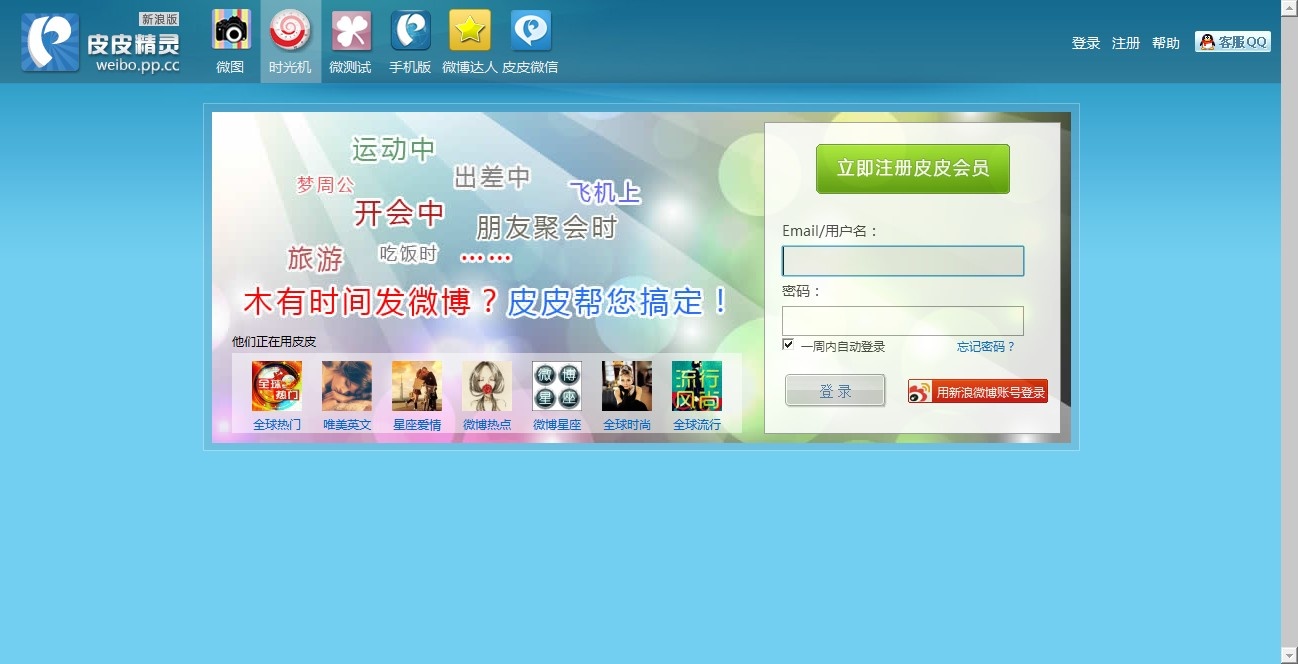1298x664 pixels.
Task: Open the 微图 camera icon
Action: [231, 30]
